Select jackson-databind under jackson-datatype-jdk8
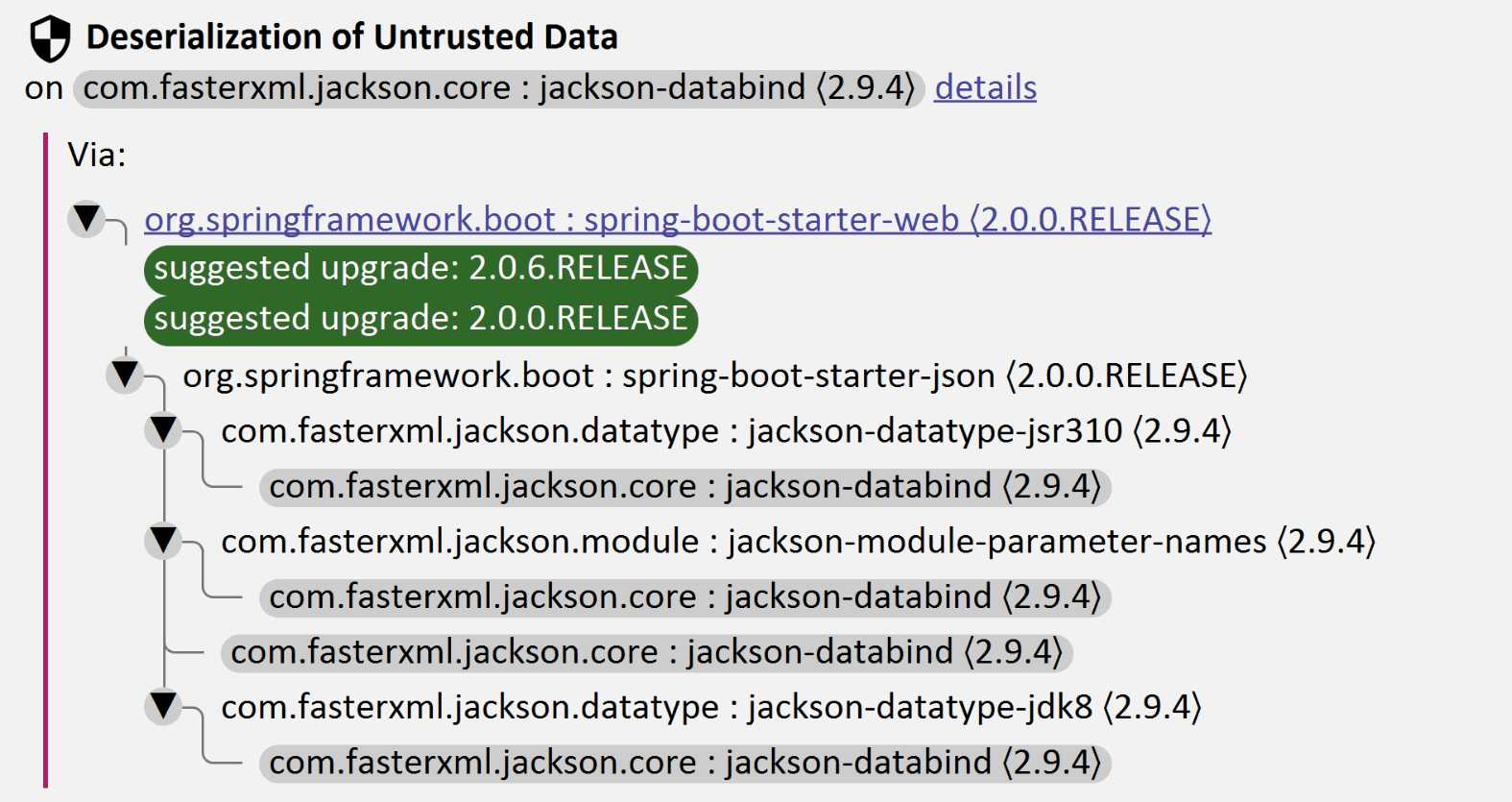1512x802 pixels. [x=684, y=763]
